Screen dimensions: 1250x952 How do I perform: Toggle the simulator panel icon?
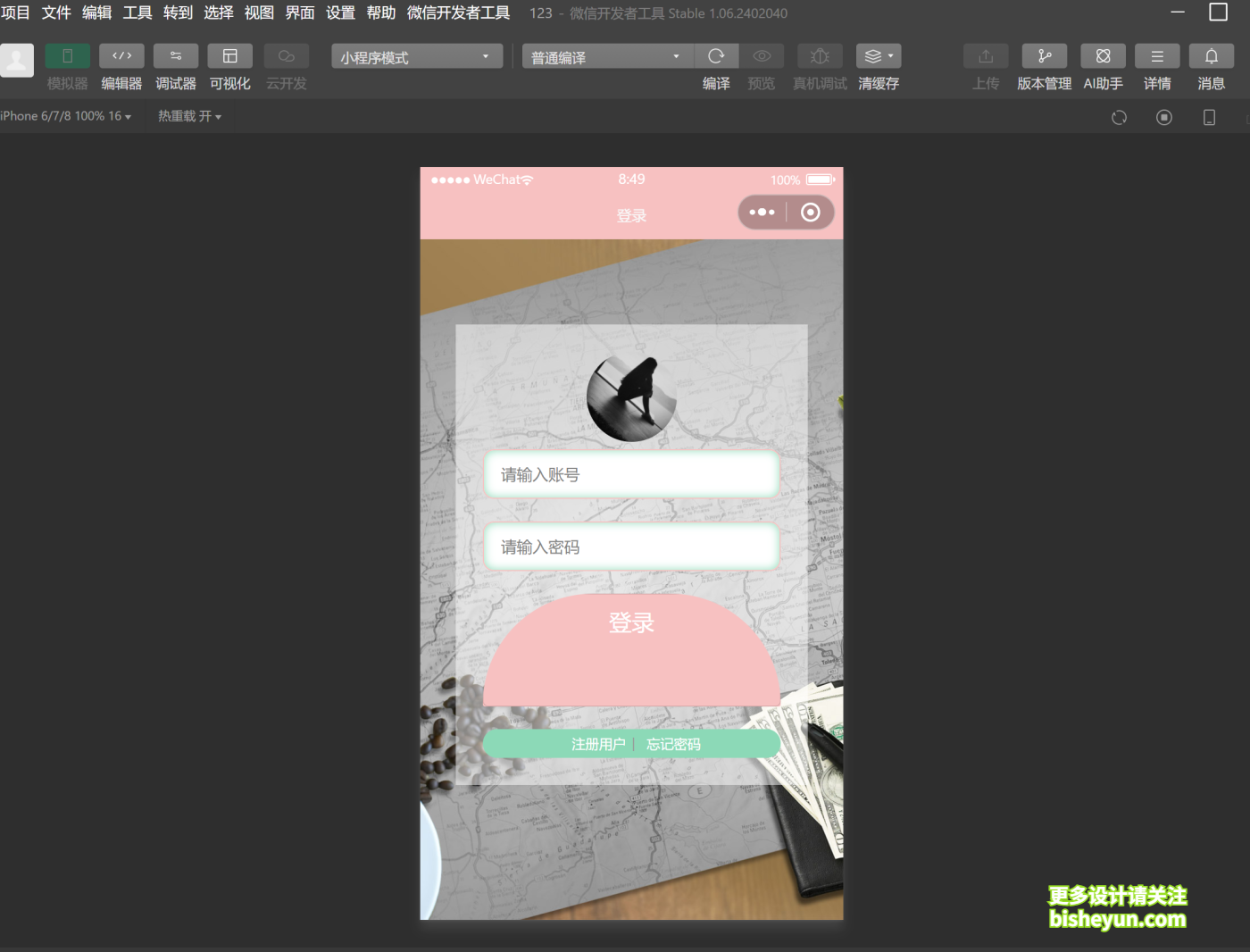coord(67,56)
